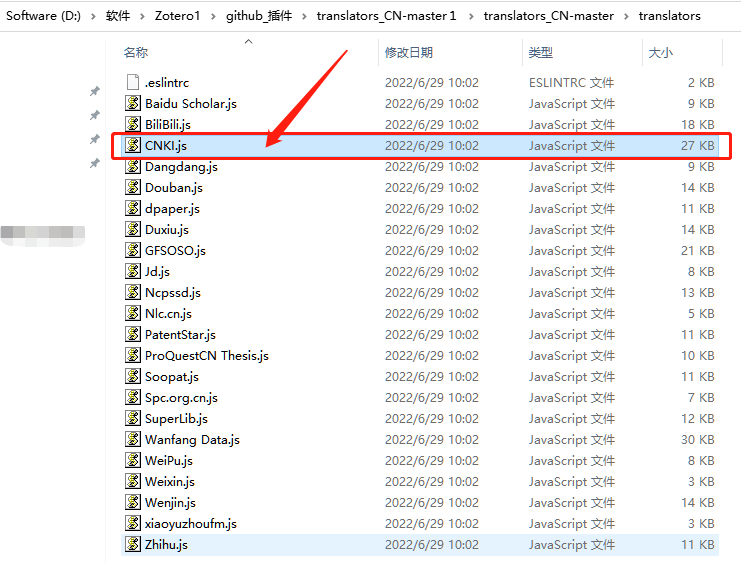Select the Spc.org.cn.js file icon
The height and width of the screenshot is (564, 741).
[133, 397]
